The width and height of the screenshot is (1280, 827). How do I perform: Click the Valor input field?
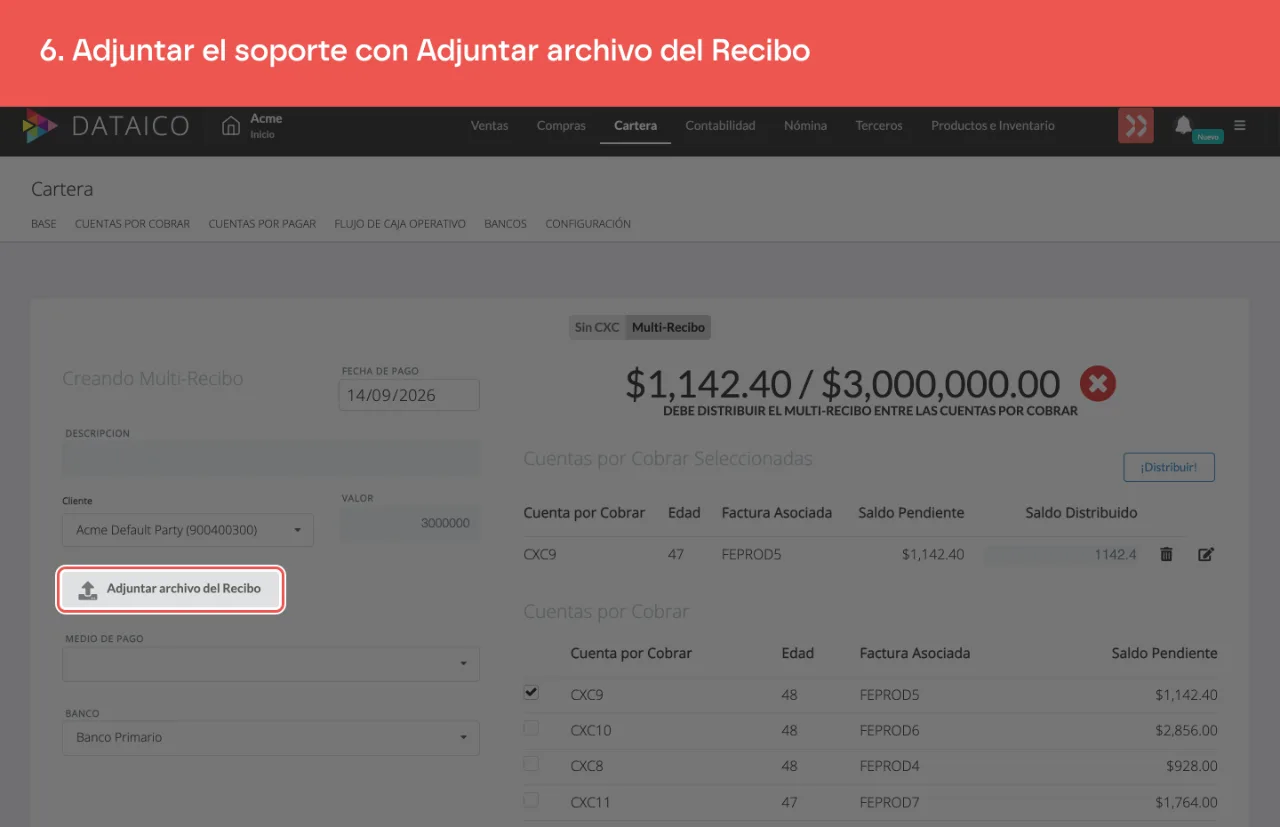(x=410, y=524)
